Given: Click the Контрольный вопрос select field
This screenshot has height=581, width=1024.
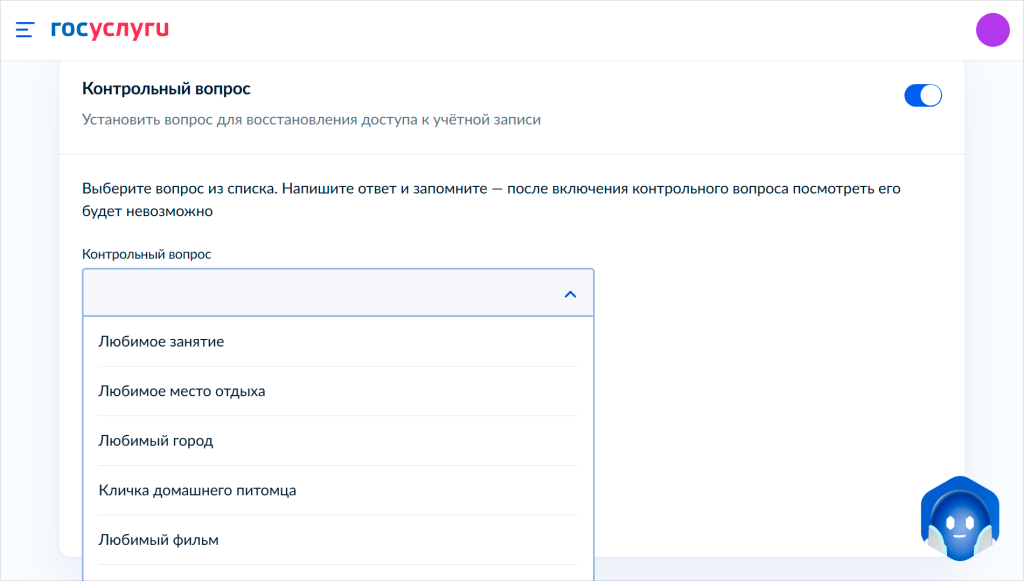Looking at the screenshot, I should (x=338, y=292).
